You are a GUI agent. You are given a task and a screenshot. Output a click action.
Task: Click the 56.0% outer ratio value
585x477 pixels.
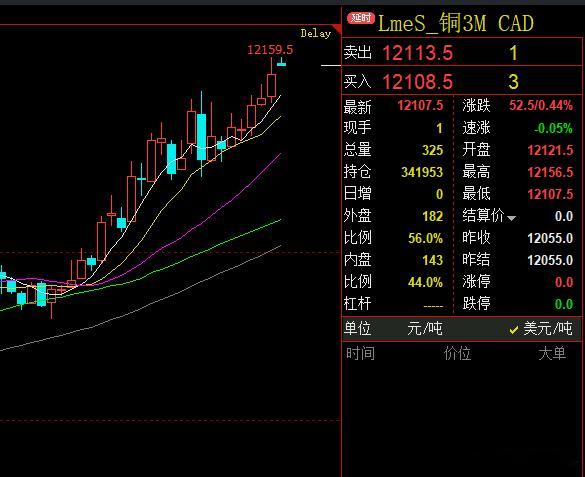(425, 238)
